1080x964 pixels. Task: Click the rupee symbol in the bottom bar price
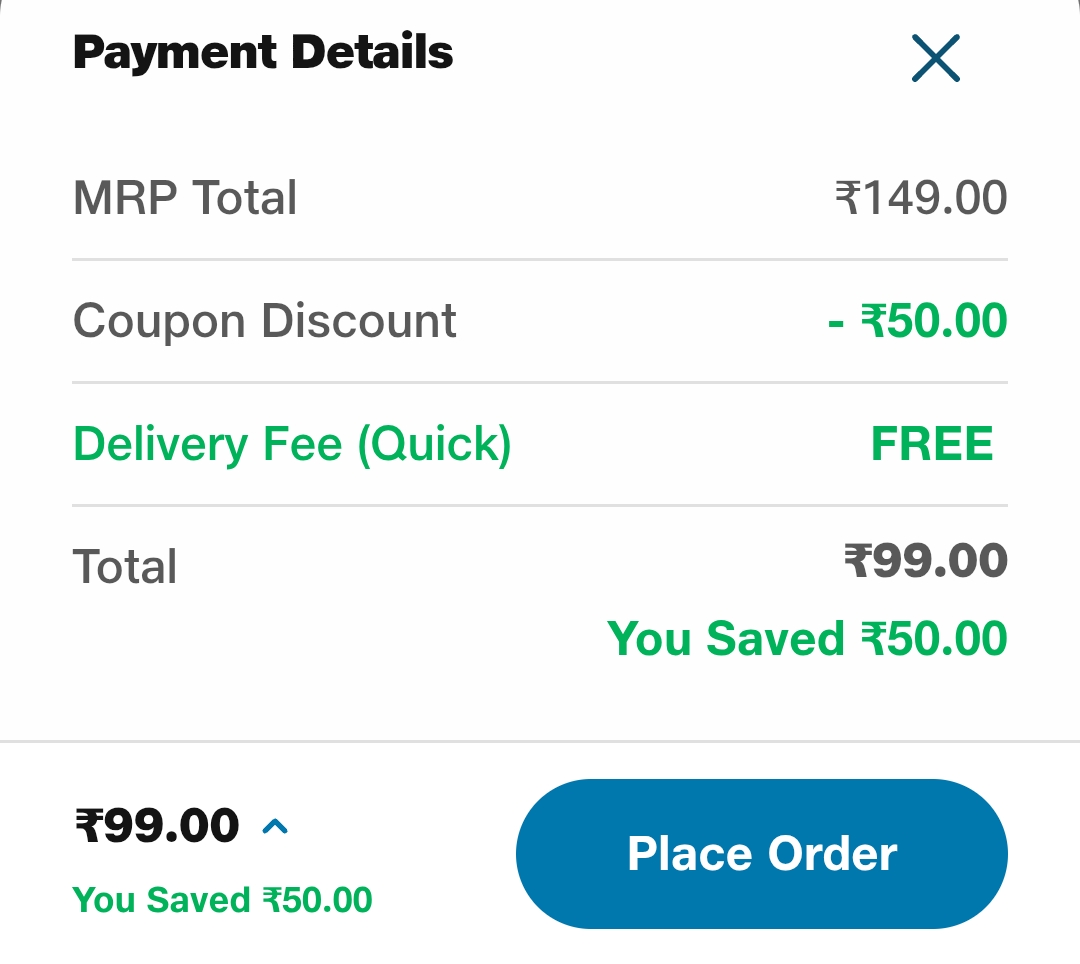88,826
